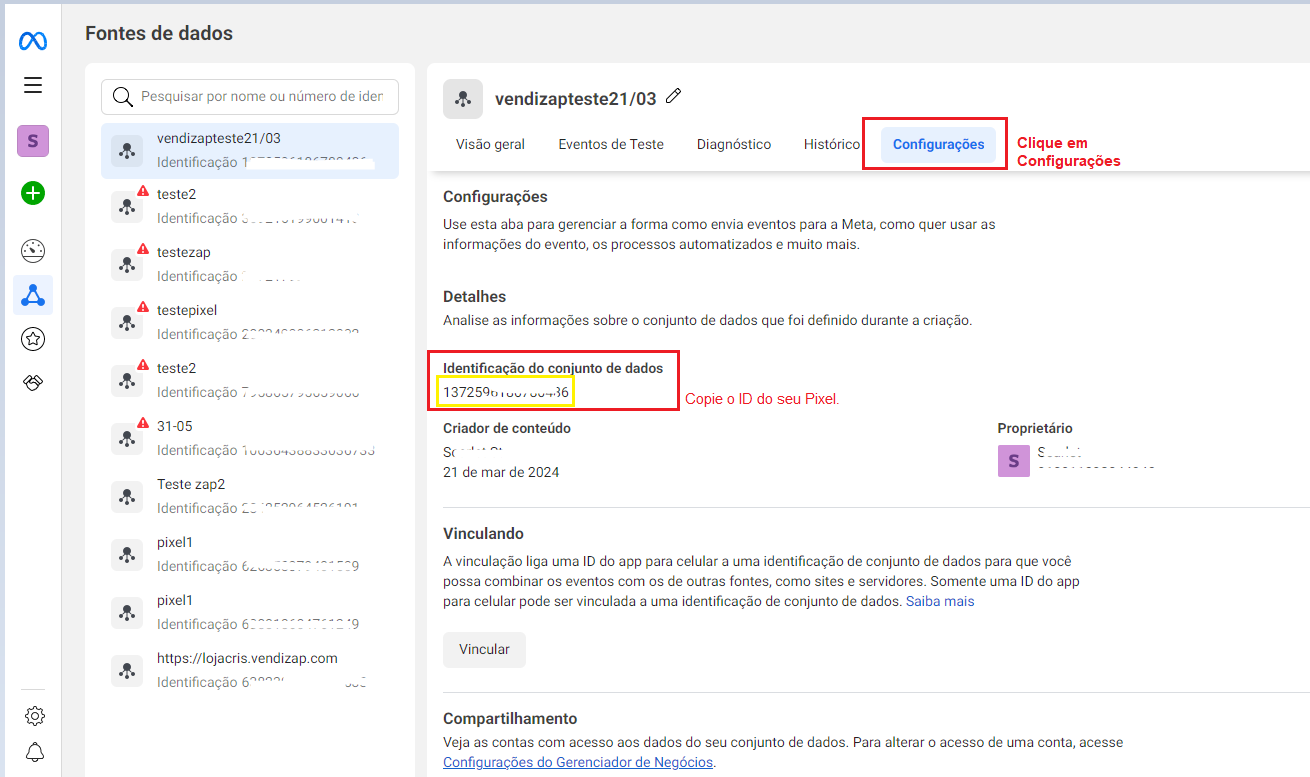Select the data sources triangle icon
This screenshot has height=777, width=1310.
[33, 295]
